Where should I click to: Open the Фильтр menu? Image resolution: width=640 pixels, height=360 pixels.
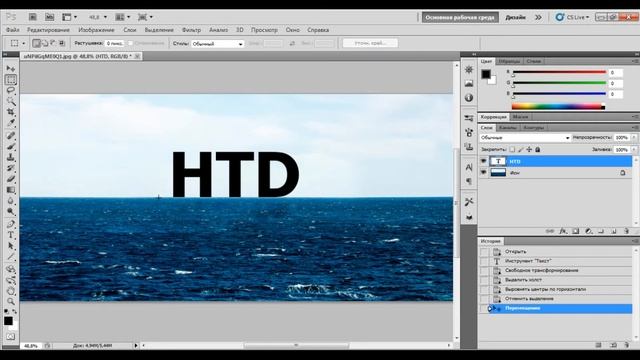point(191,30)
